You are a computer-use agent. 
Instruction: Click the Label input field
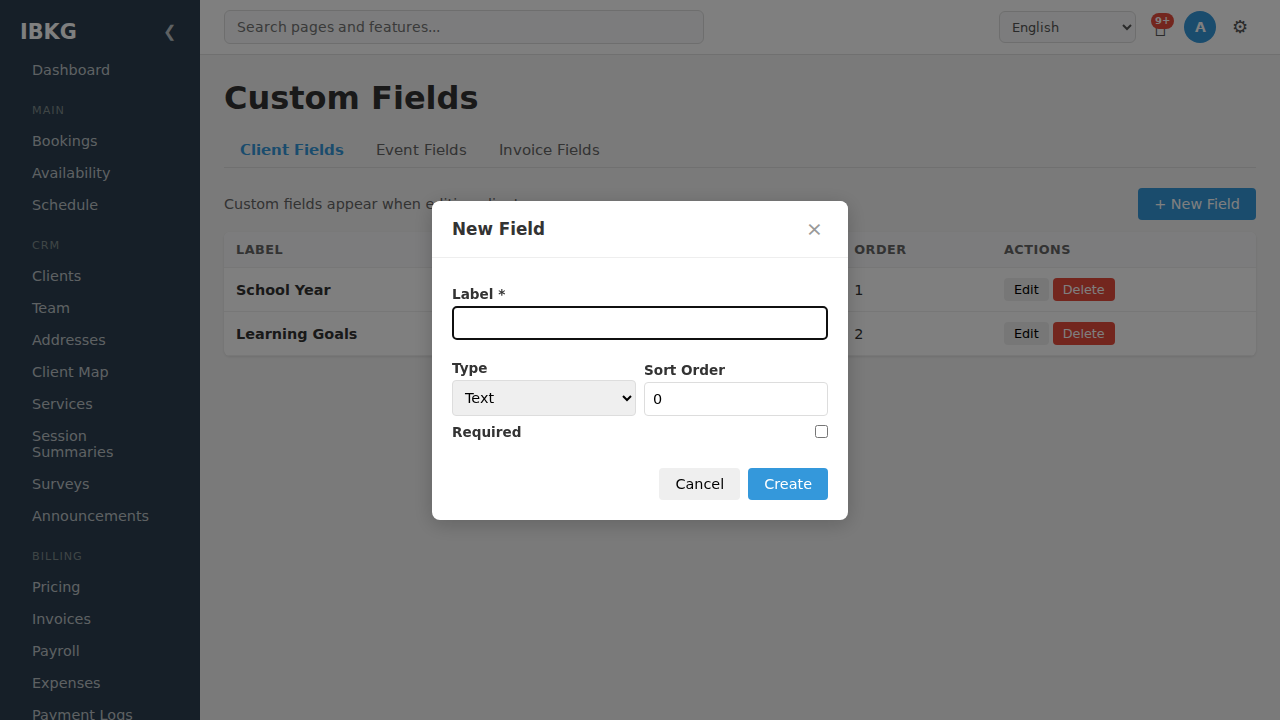coord(640,323)
